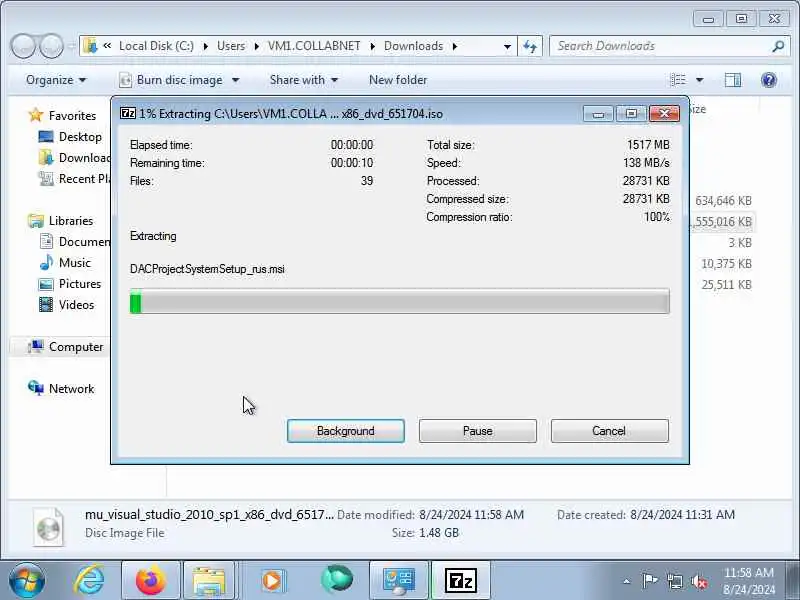This screenshot has width=800, height=600.
Task: Click the 634,646 KB size cell
Action: [x=723, y=201]
